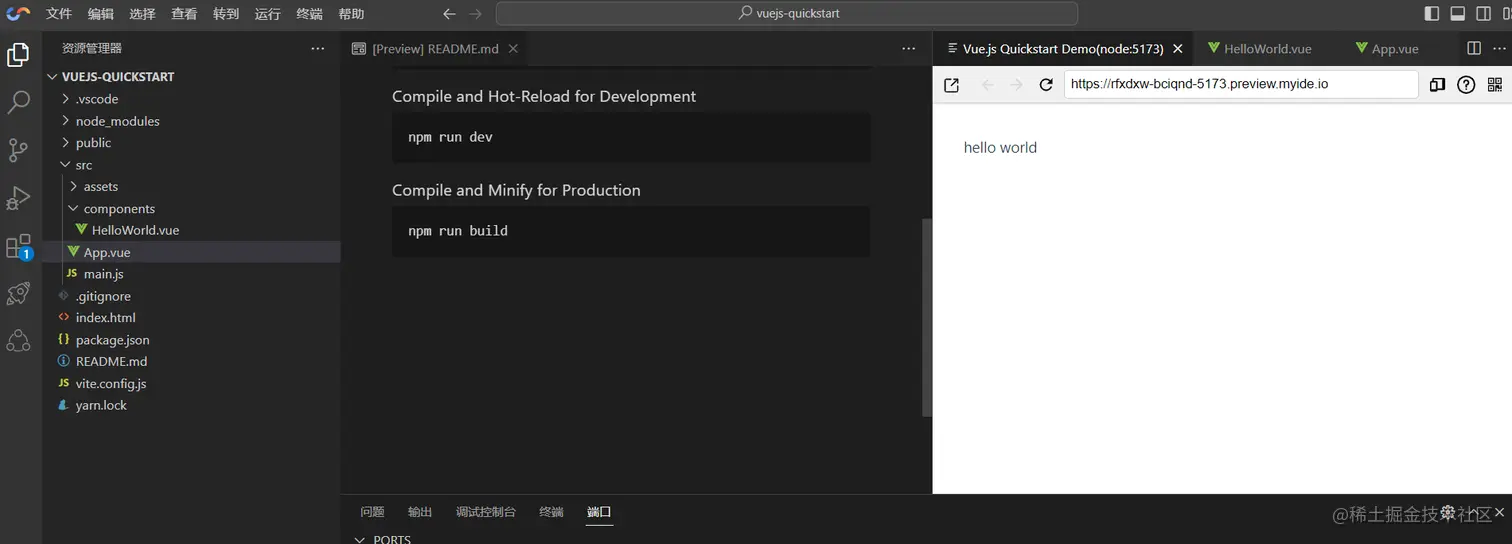Open the Explorer view in activity bar
Screen dimensions: 1512x544
pyautogui.click(x=18, y=55)
